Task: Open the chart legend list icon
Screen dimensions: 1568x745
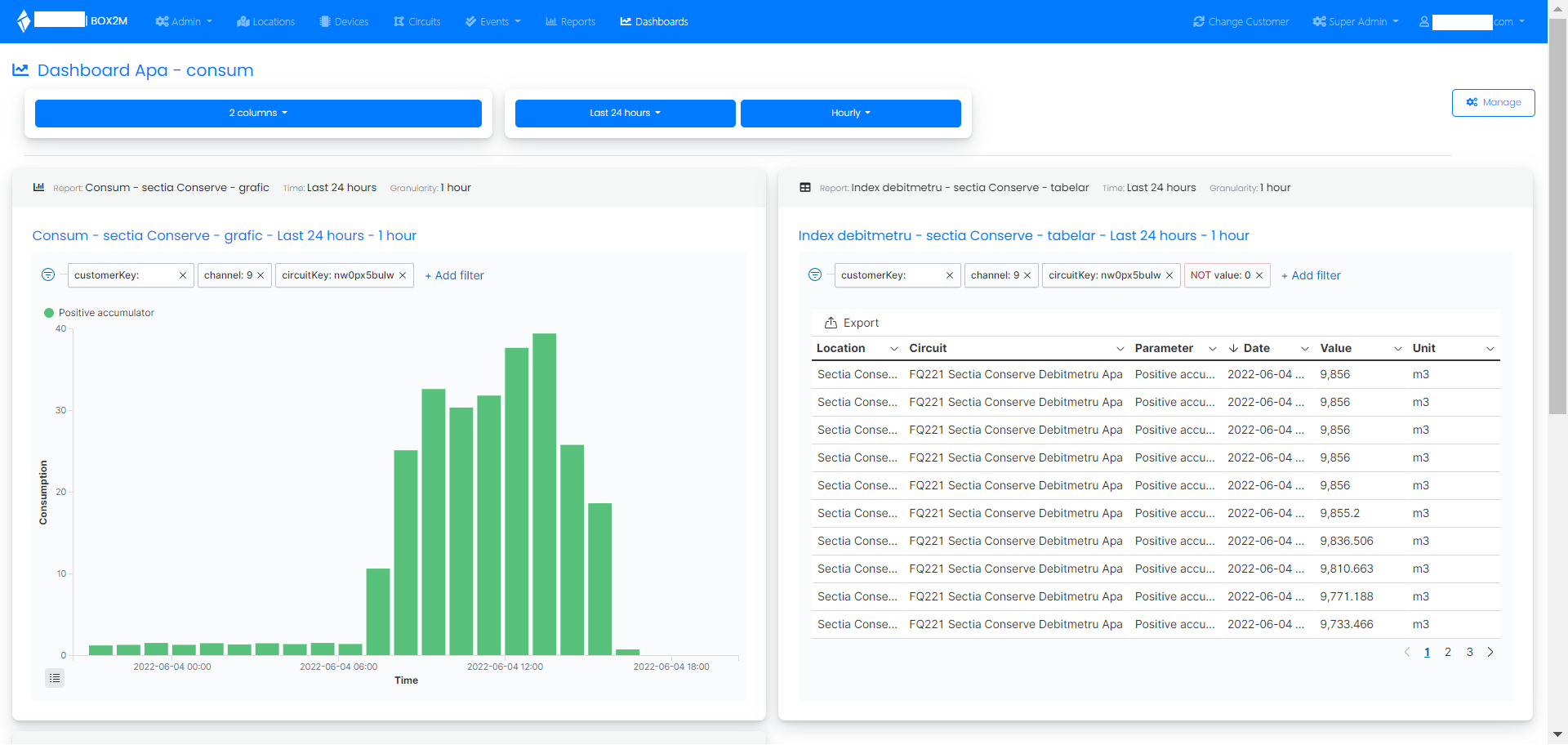Action: (55, 678)
